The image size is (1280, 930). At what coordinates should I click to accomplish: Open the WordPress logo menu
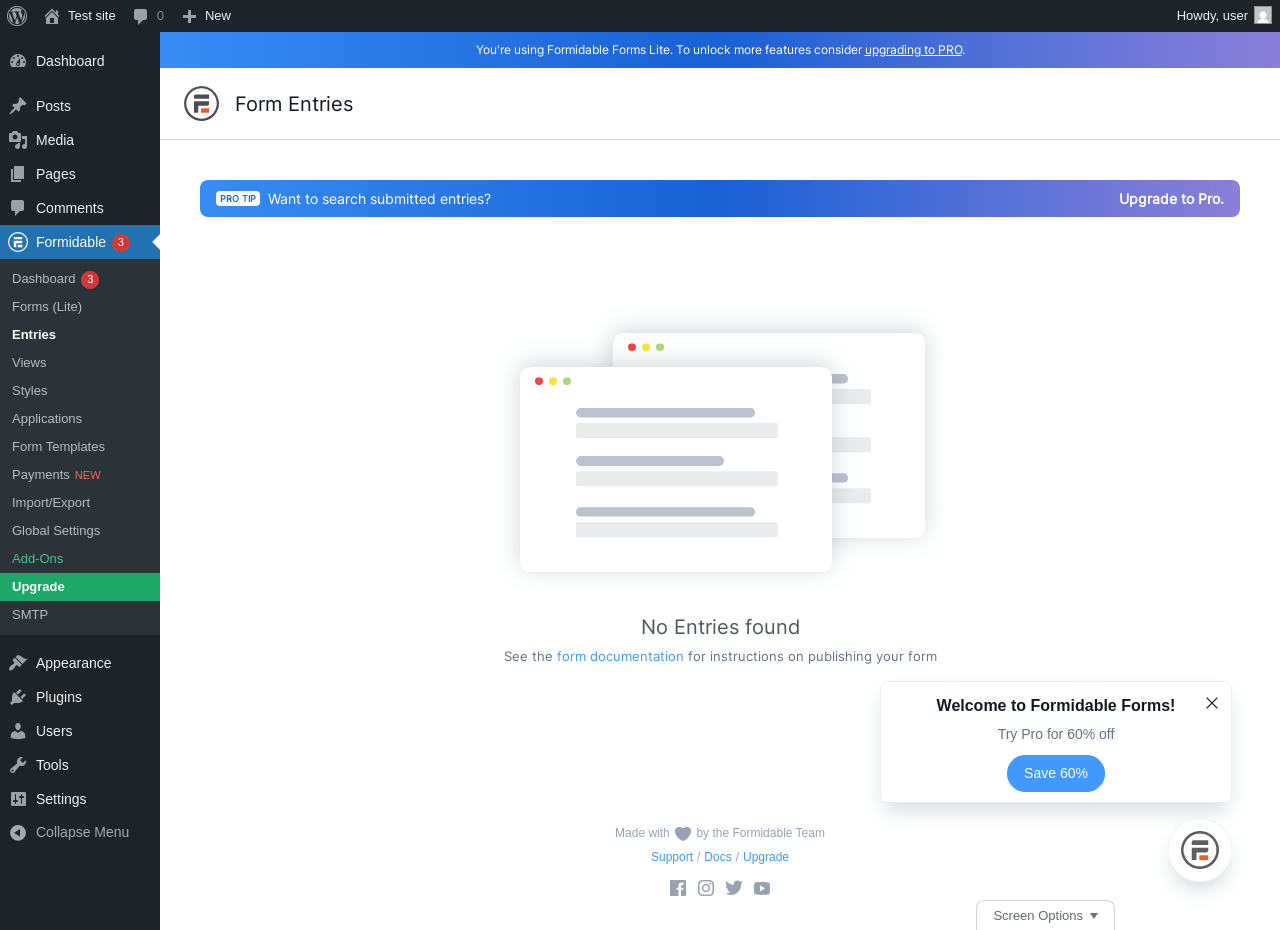(17, 15)
